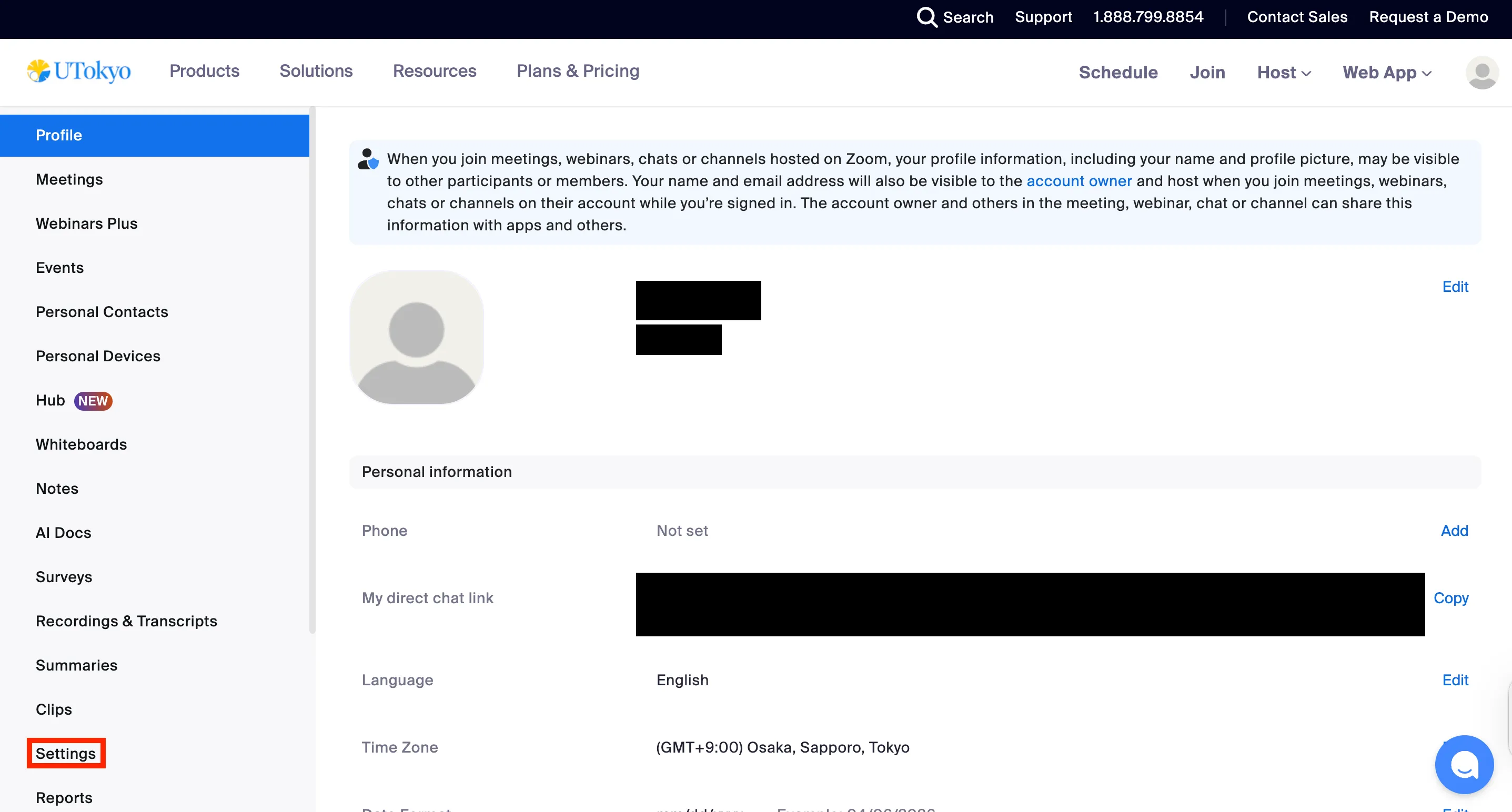Click the large profile picture placeholder

point(416,337)
